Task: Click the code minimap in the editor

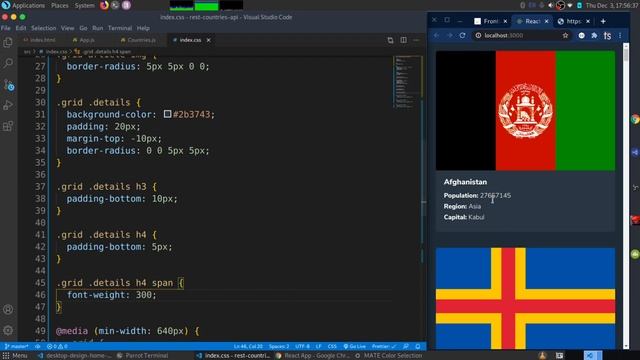Action: pos(407,82)
